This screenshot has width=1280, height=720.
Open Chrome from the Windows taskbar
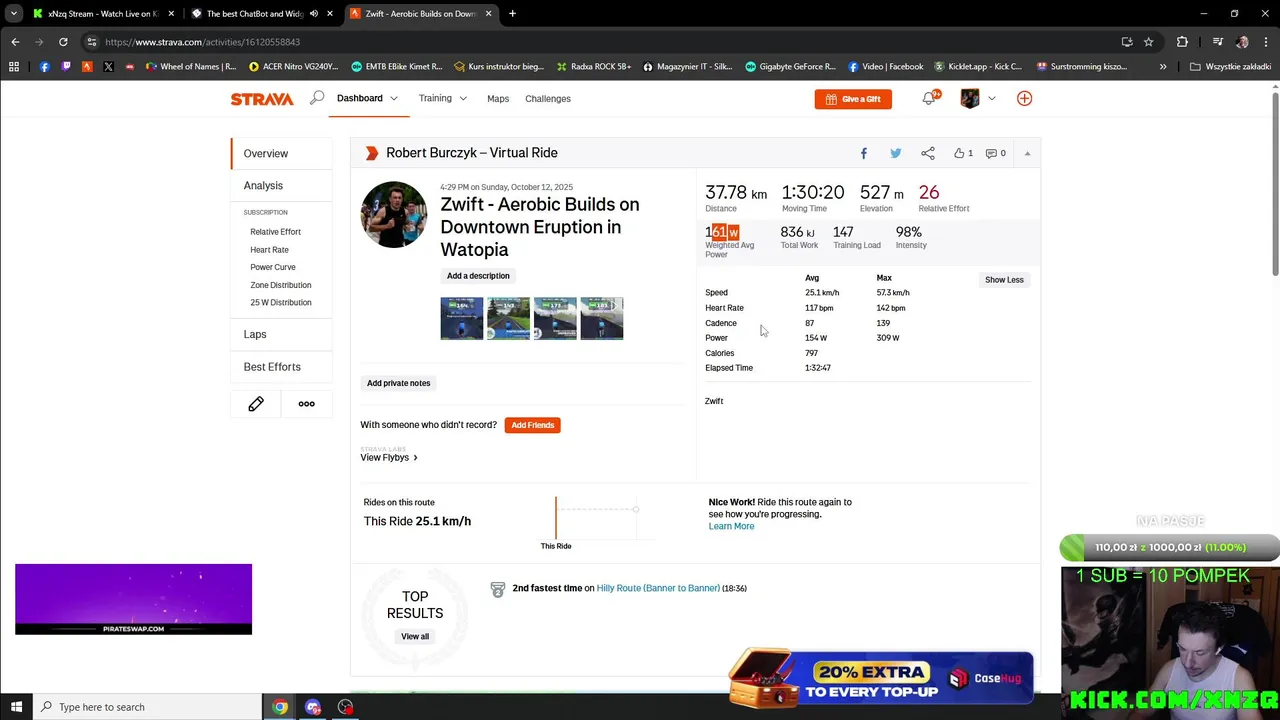point(280,707)
